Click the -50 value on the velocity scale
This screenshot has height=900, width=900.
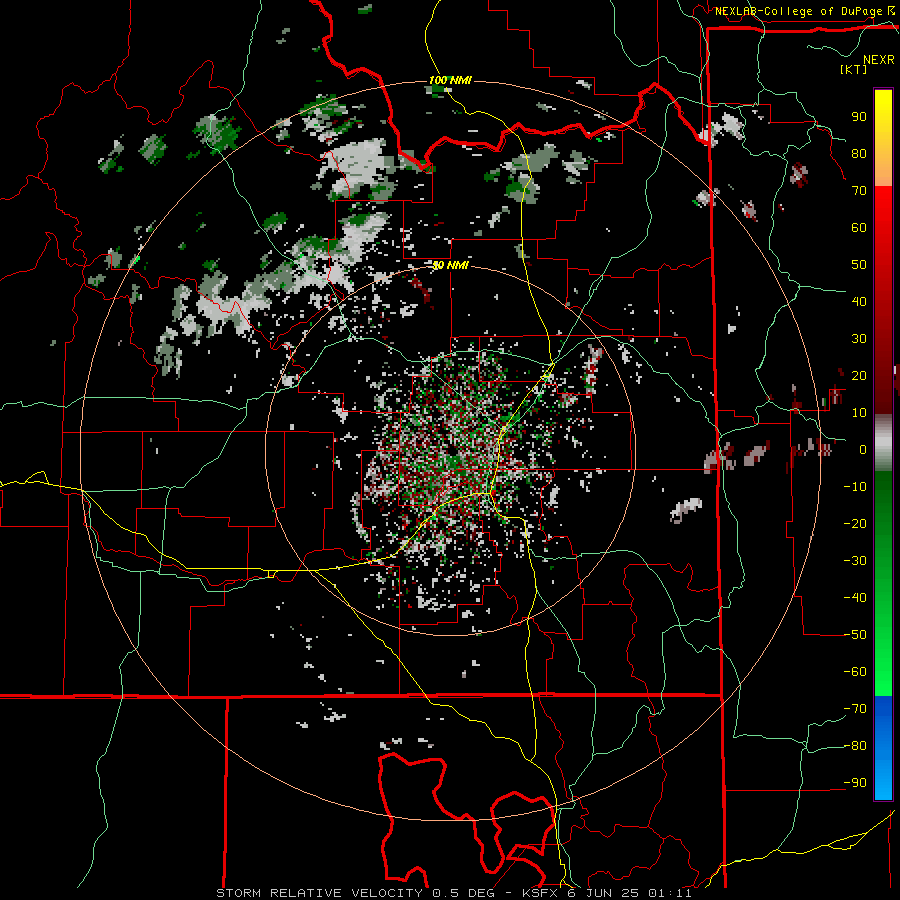click(x=855, y=635)
